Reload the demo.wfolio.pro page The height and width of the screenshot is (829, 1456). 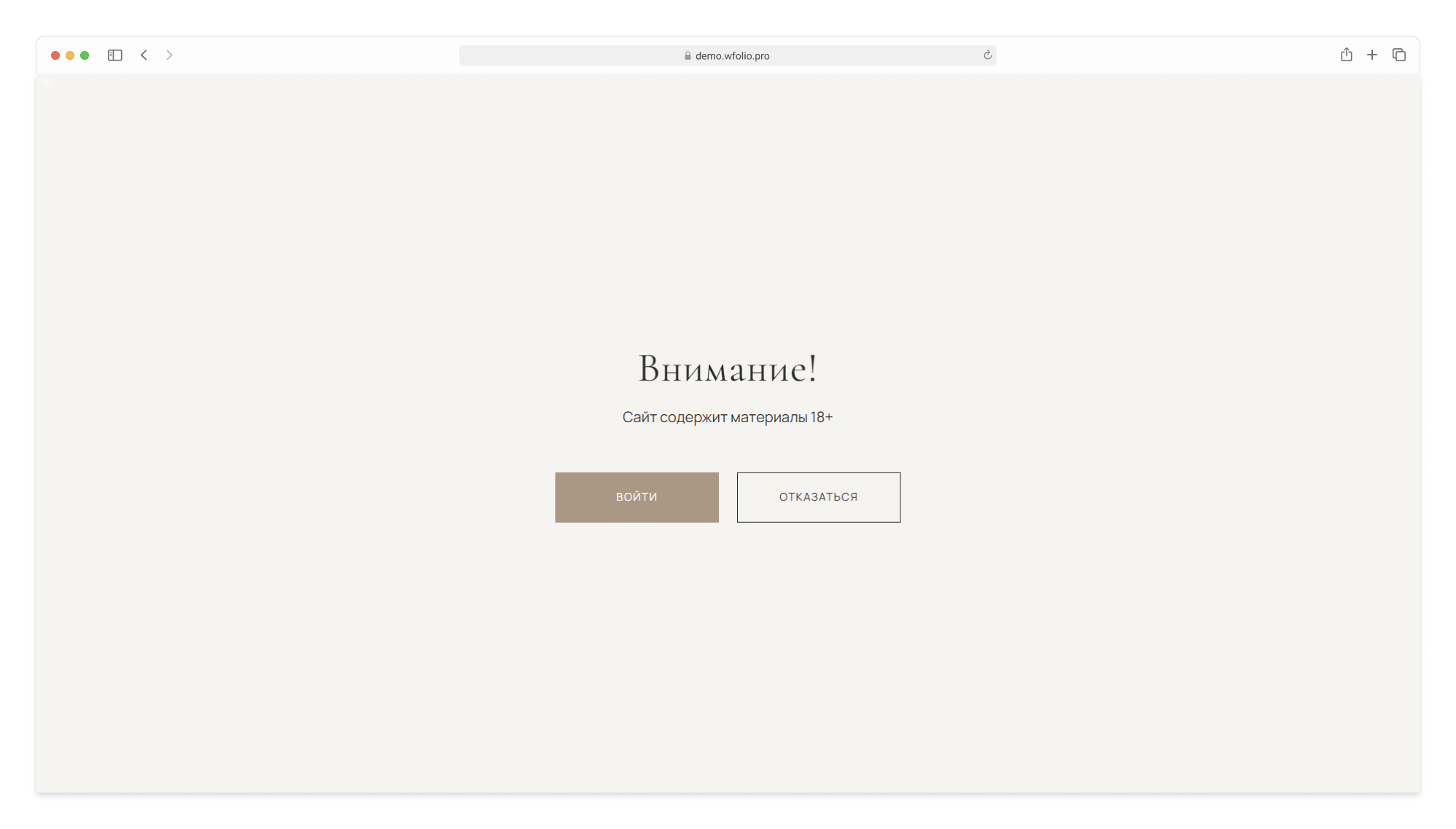pyautogui.click(x=987, y=55)
